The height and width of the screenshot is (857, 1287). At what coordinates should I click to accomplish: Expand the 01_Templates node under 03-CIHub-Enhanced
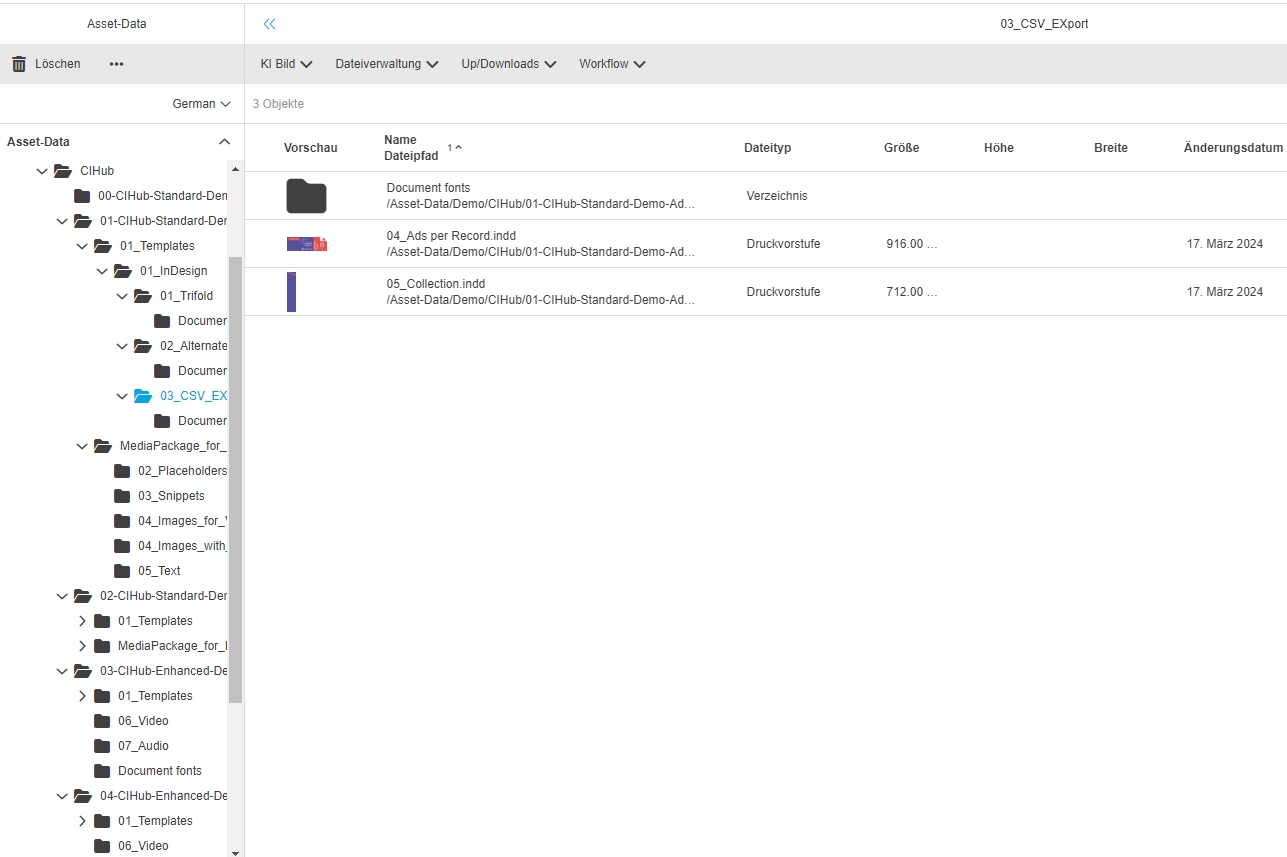pyautogui.click(x=83, y=696)
